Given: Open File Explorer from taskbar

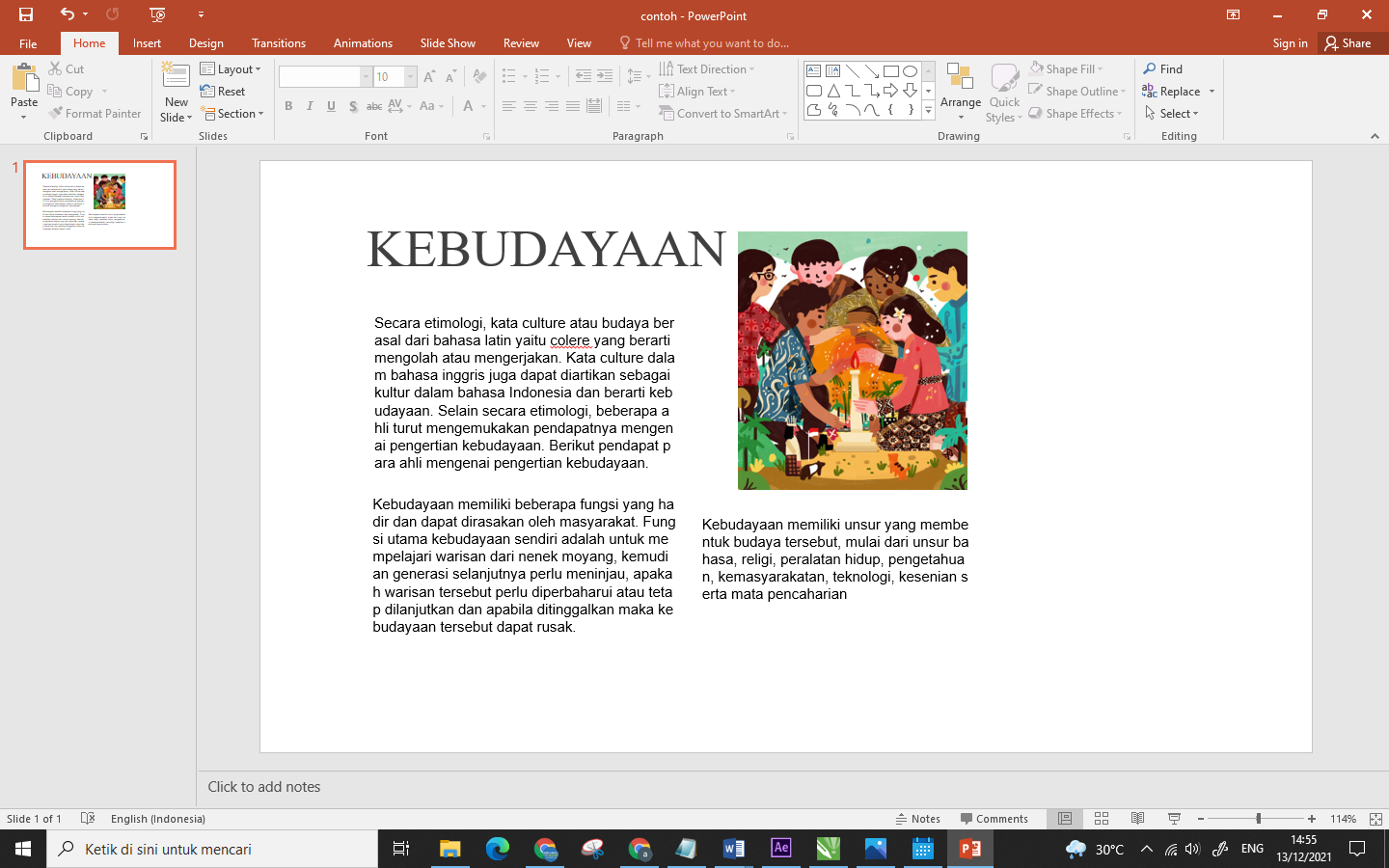Looking at the screenshot, I should coord(449,849).
